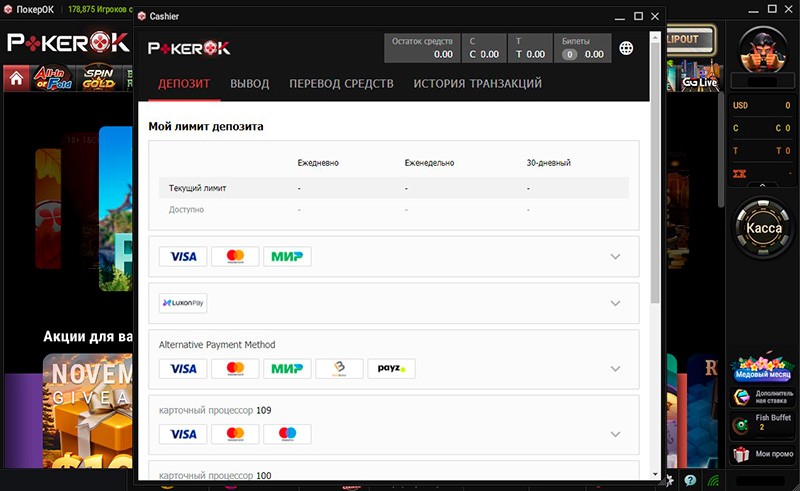Click the T balance box in Cashier

click(x=530, y=48)
